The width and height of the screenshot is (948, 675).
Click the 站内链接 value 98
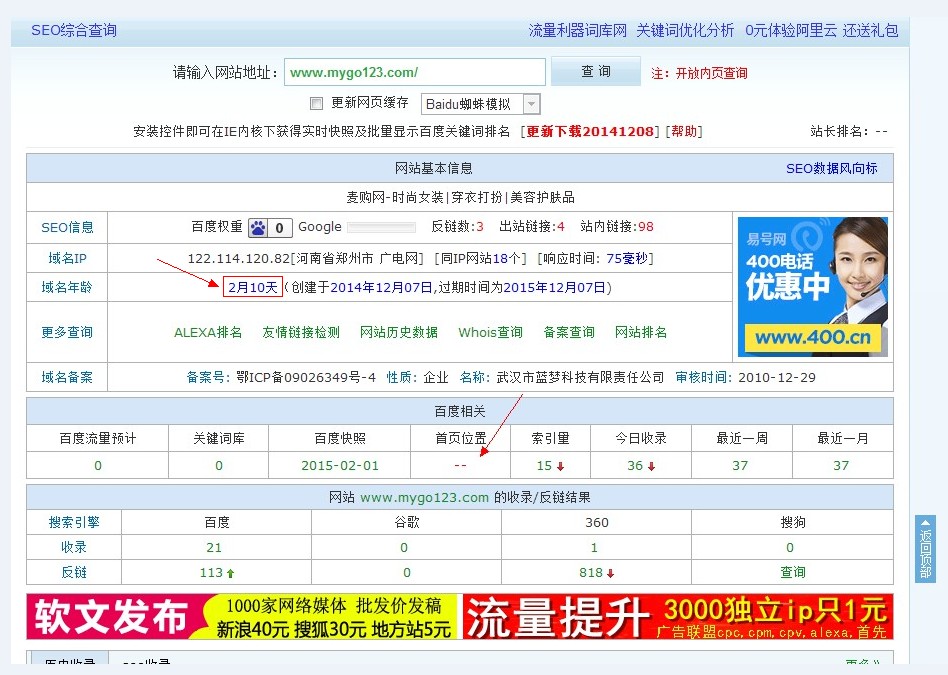pyautogui.click(x=646, y=227)
